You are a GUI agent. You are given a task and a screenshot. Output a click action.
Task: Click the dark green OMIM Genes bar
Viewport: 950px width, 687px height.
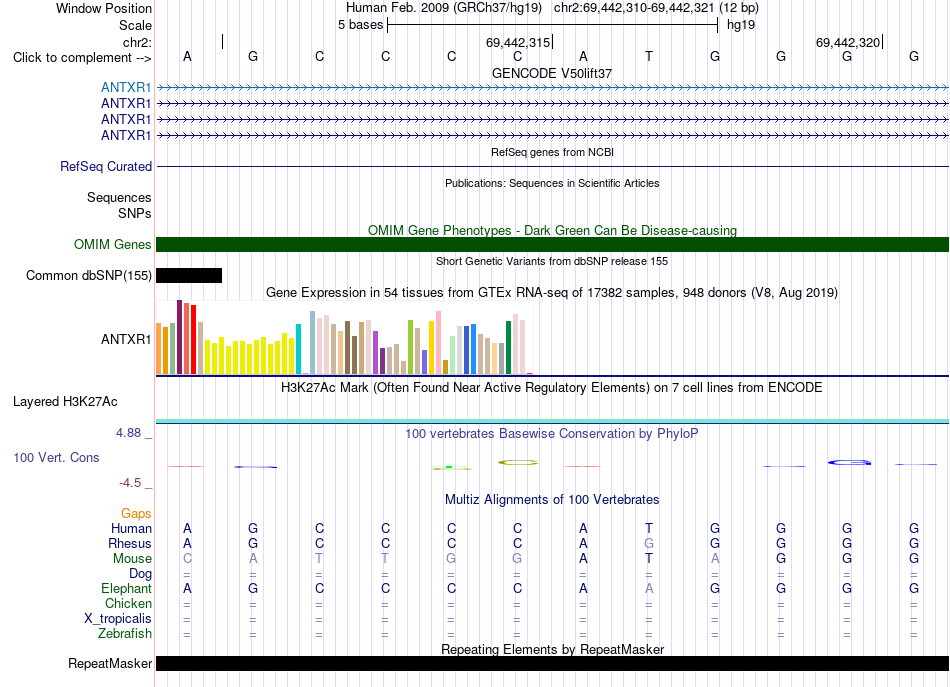553,244
